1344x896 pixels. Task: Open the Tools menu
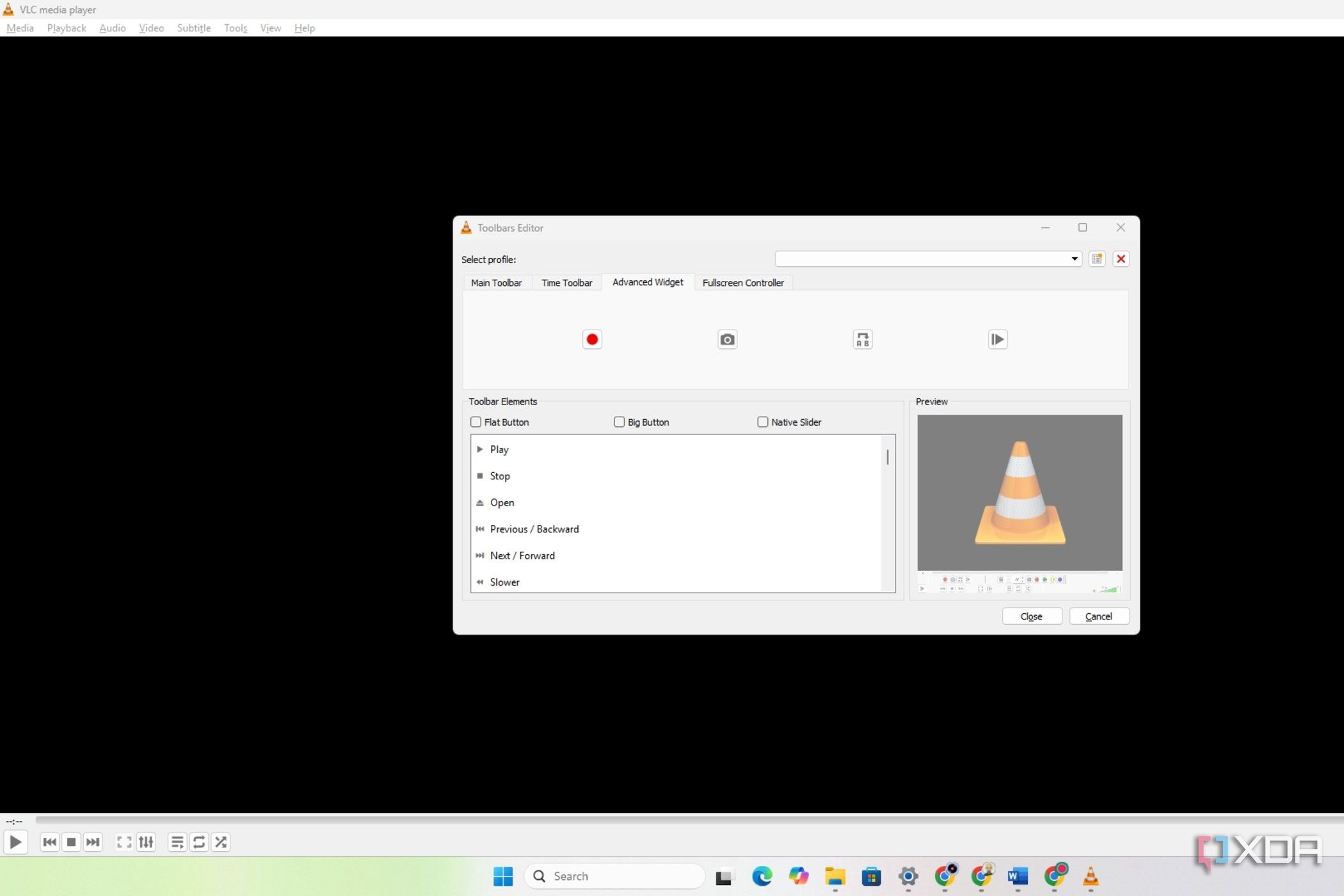(235, 28)
